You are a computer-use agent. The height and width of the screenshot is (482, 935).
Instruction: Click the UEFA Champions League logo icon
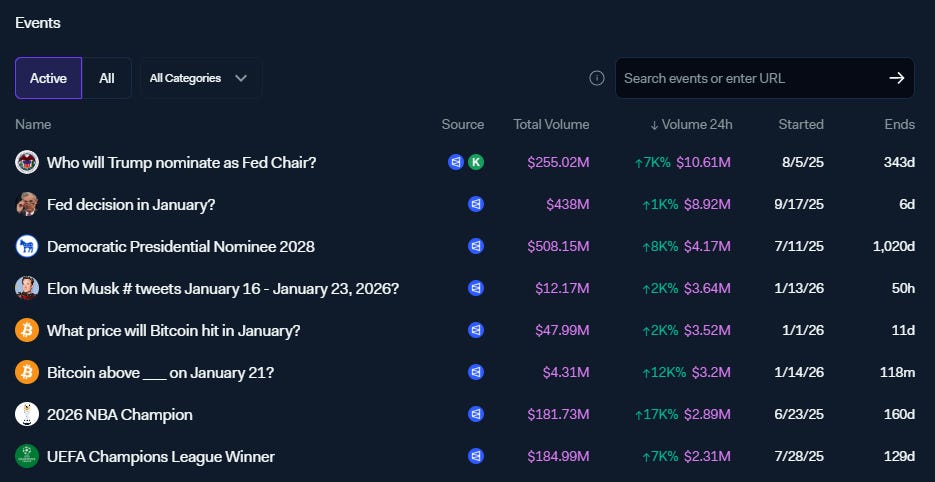tap(27, 456)
